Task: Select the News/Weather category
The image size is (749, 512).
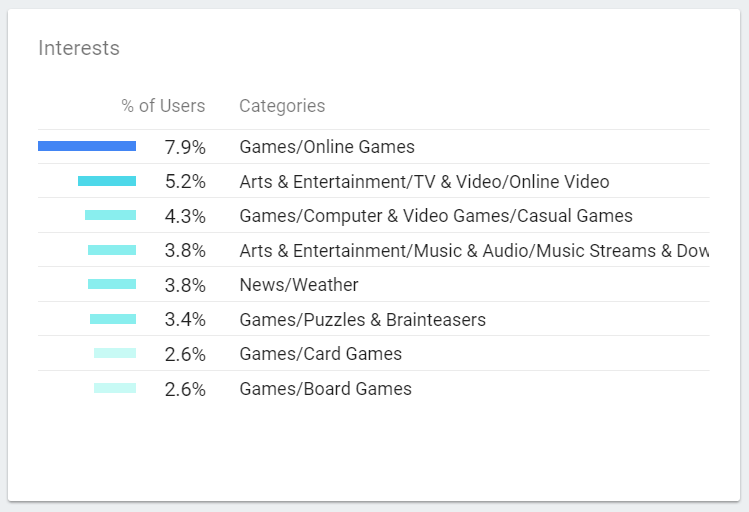Action: tap(299, 285)
